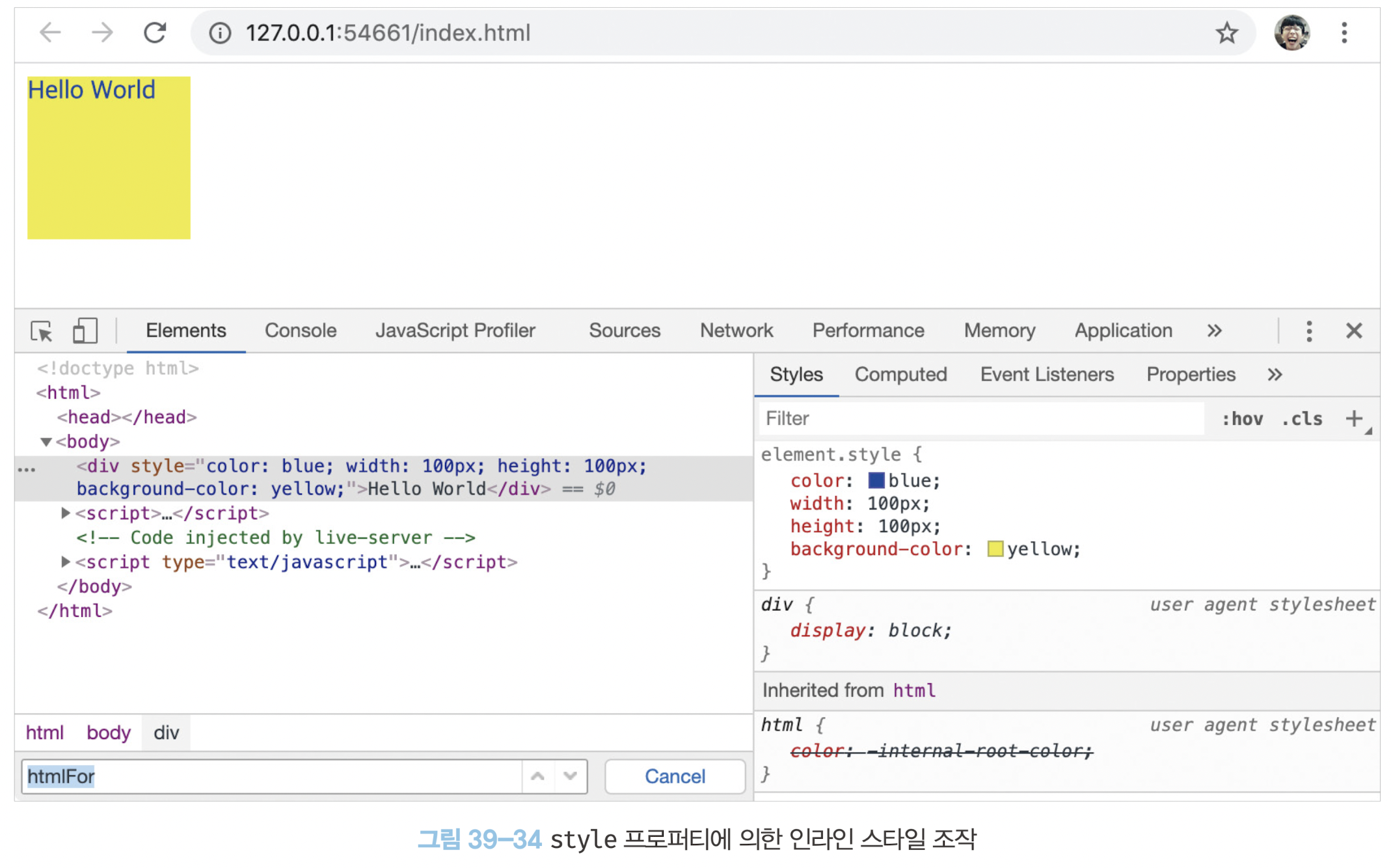Toggle the .cls class editor
This screenshot has height=868, width=1391.
[1302, 419]
